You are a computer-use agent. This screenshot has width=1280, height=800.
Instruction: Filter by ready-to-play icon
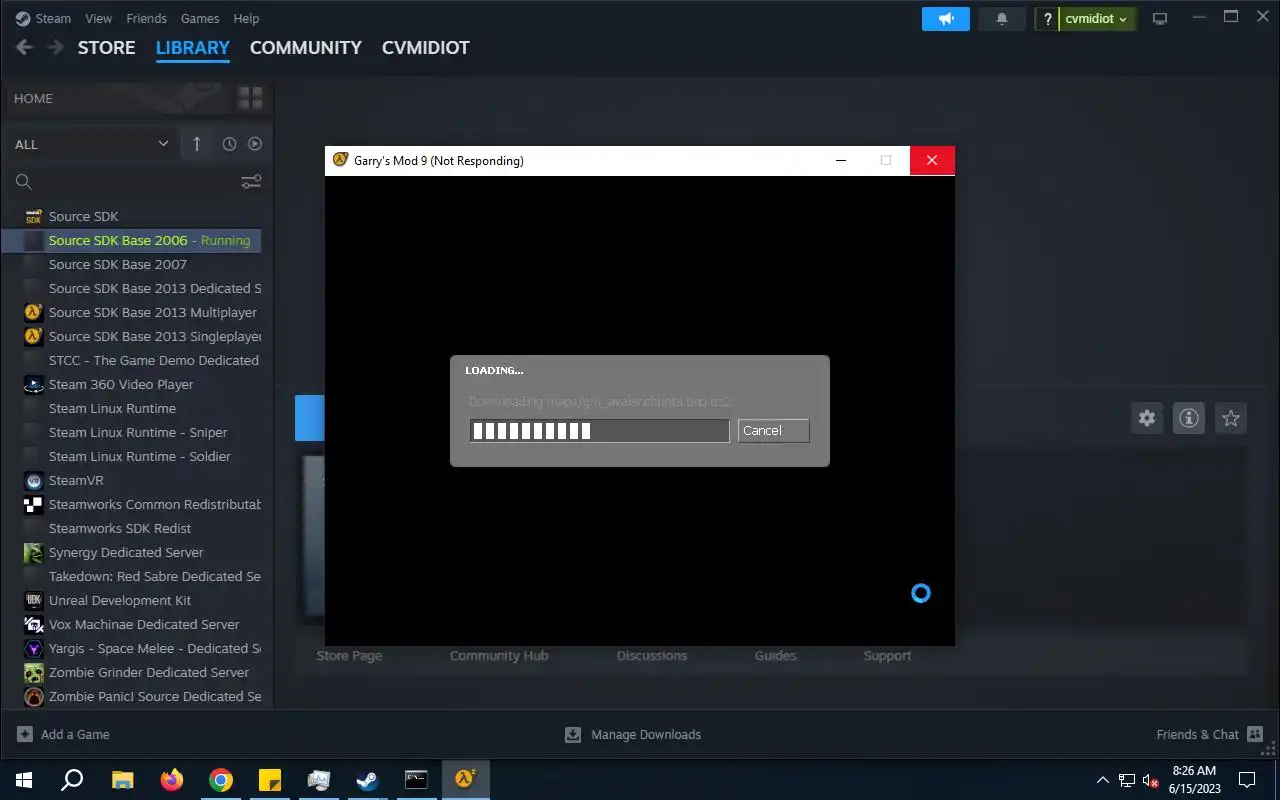click(255, 144)
